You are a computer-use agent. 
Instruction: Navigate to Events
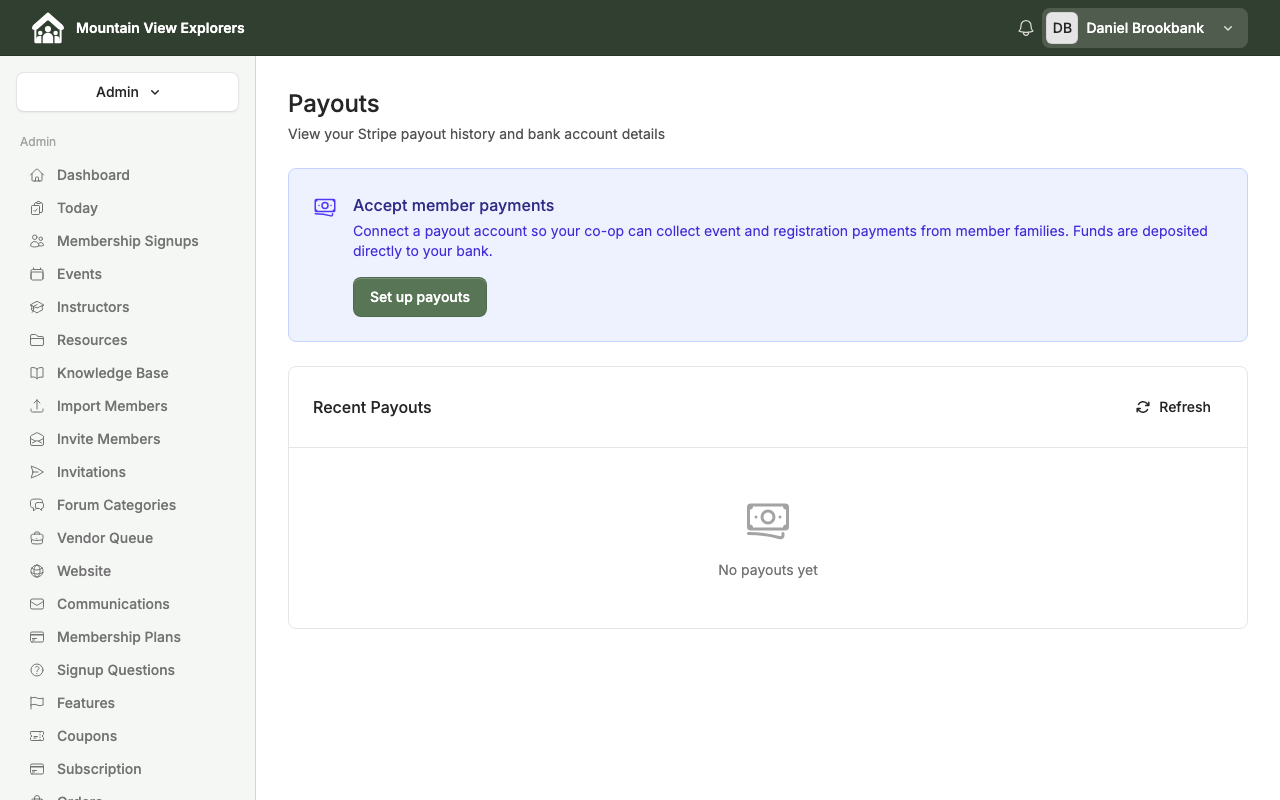pyautogui.click(x=79, y=274)
